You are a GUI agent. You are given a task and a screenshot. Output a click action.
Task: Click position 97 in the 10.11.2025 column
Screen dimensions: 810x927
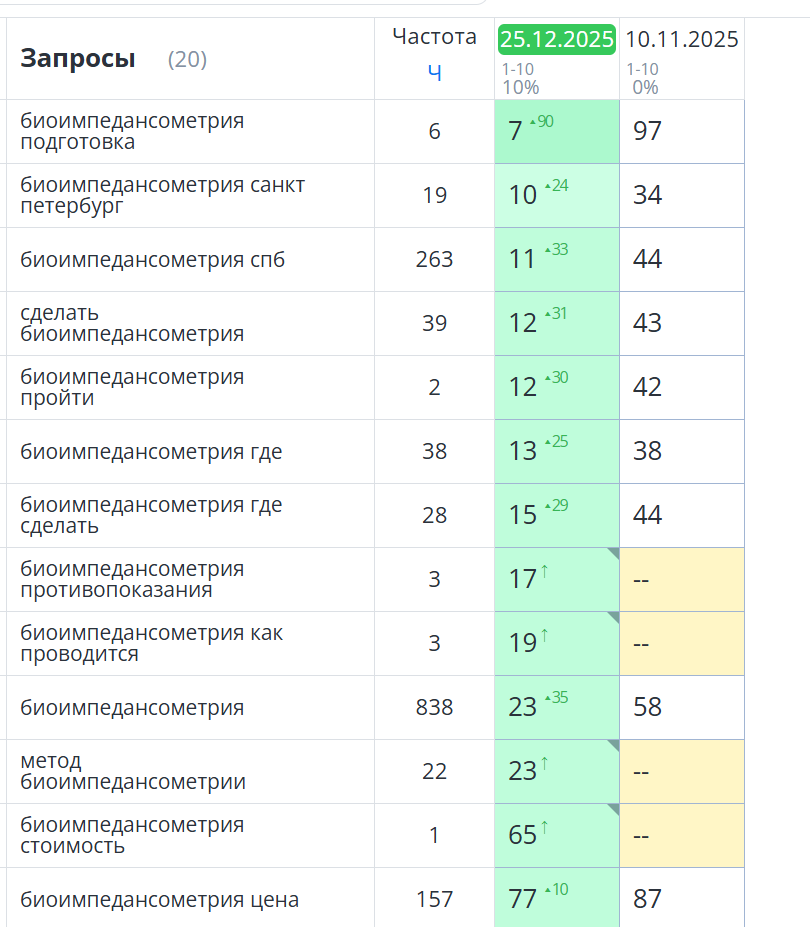(647, 132)
